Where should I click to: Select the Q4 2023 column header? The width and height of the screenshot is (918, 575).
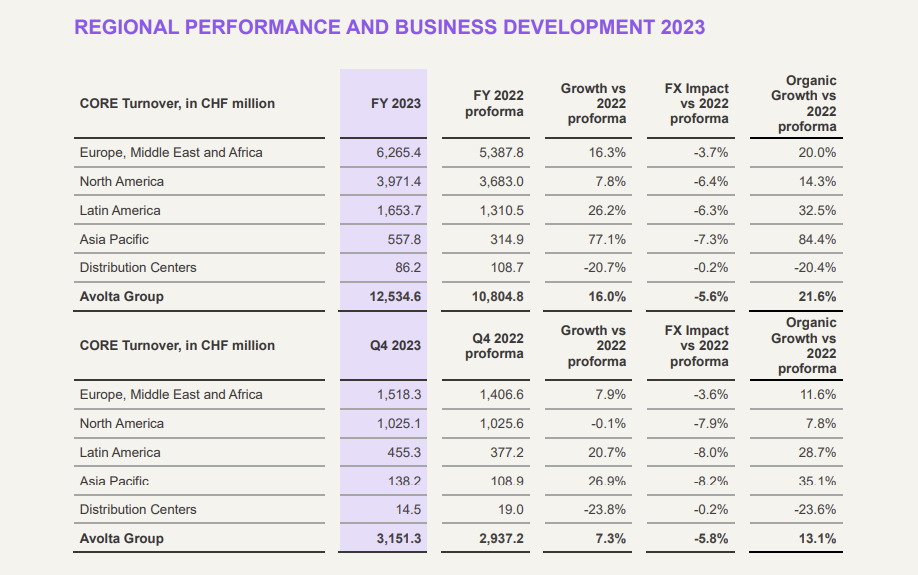396,346
